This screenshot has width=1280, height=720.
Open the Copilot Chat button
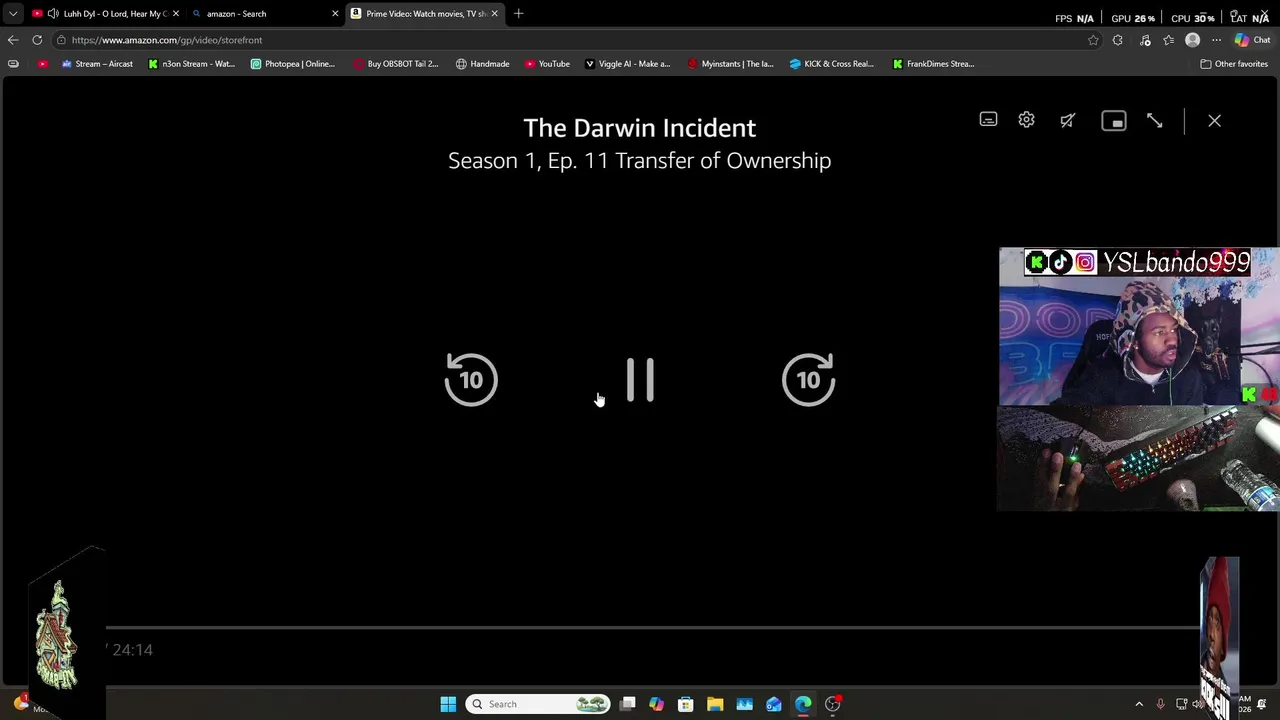click(x=1252, y=40)
